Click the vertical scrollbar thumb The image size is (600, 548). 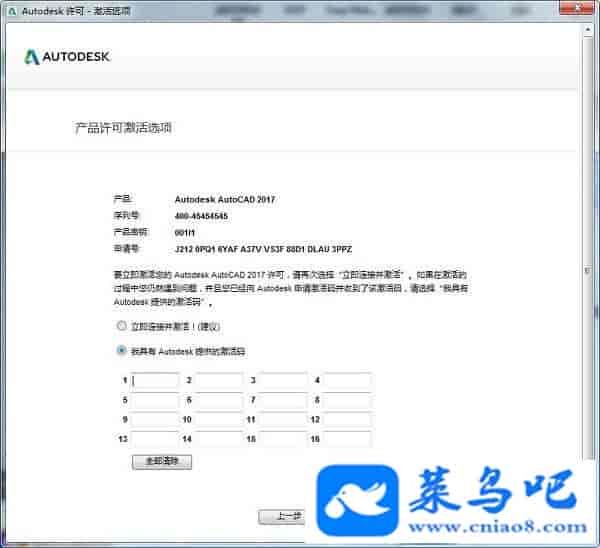[x=588, y=249]
